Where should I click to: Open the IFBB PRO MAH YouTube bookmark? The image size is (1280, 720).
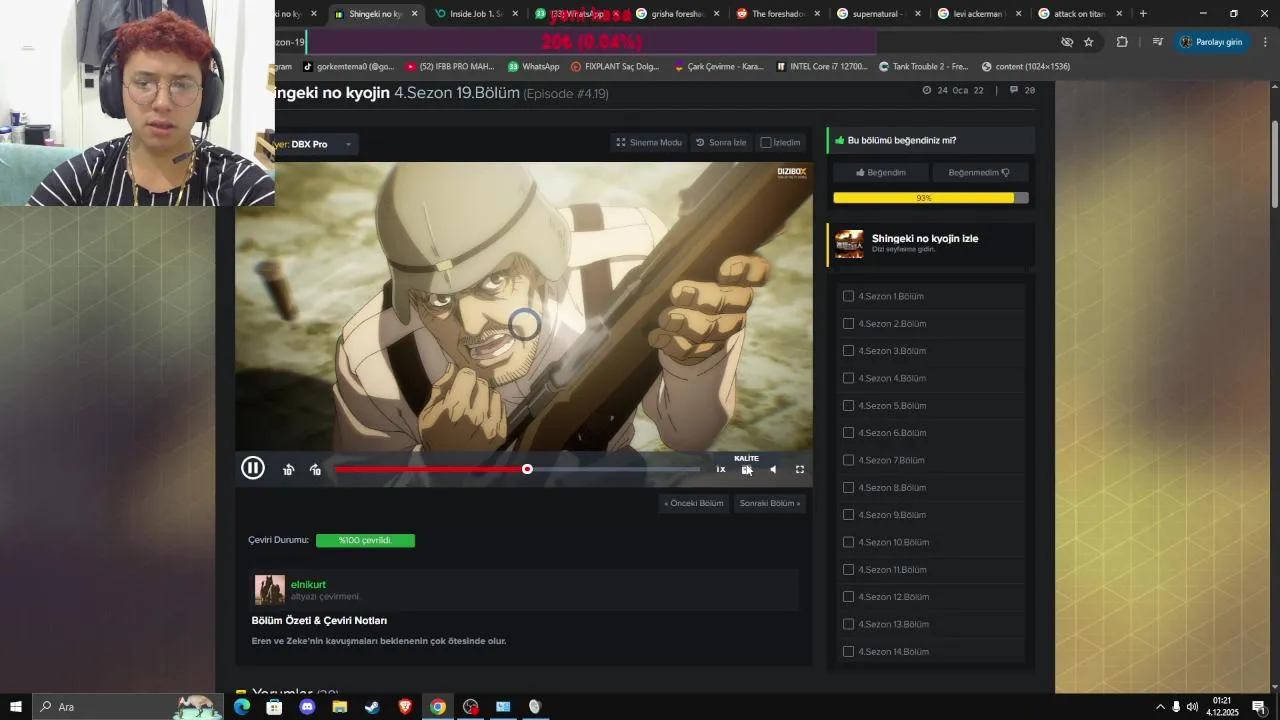[450, 67]
